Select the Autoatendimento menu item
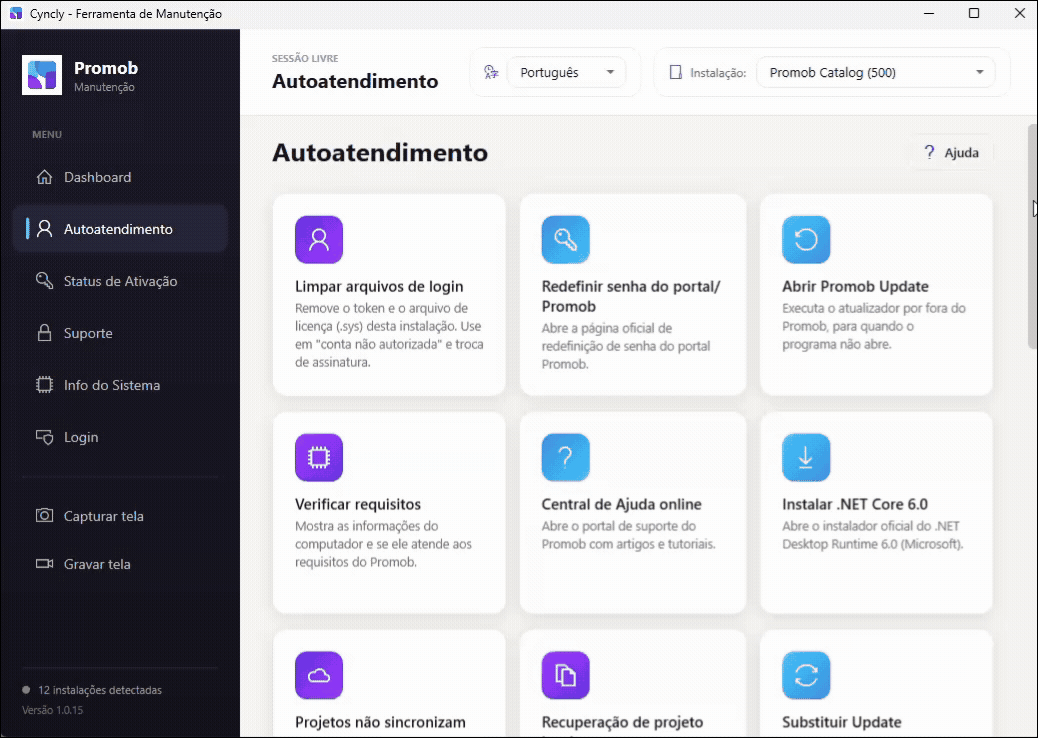Screen dimensions: 1038x738 point(120,229)
